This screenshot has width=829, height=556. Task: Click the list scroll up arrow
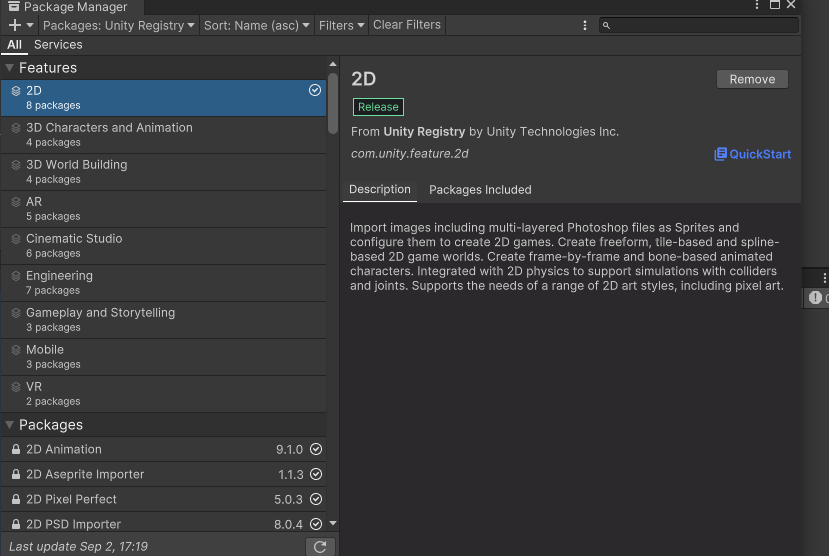(333, 64)
